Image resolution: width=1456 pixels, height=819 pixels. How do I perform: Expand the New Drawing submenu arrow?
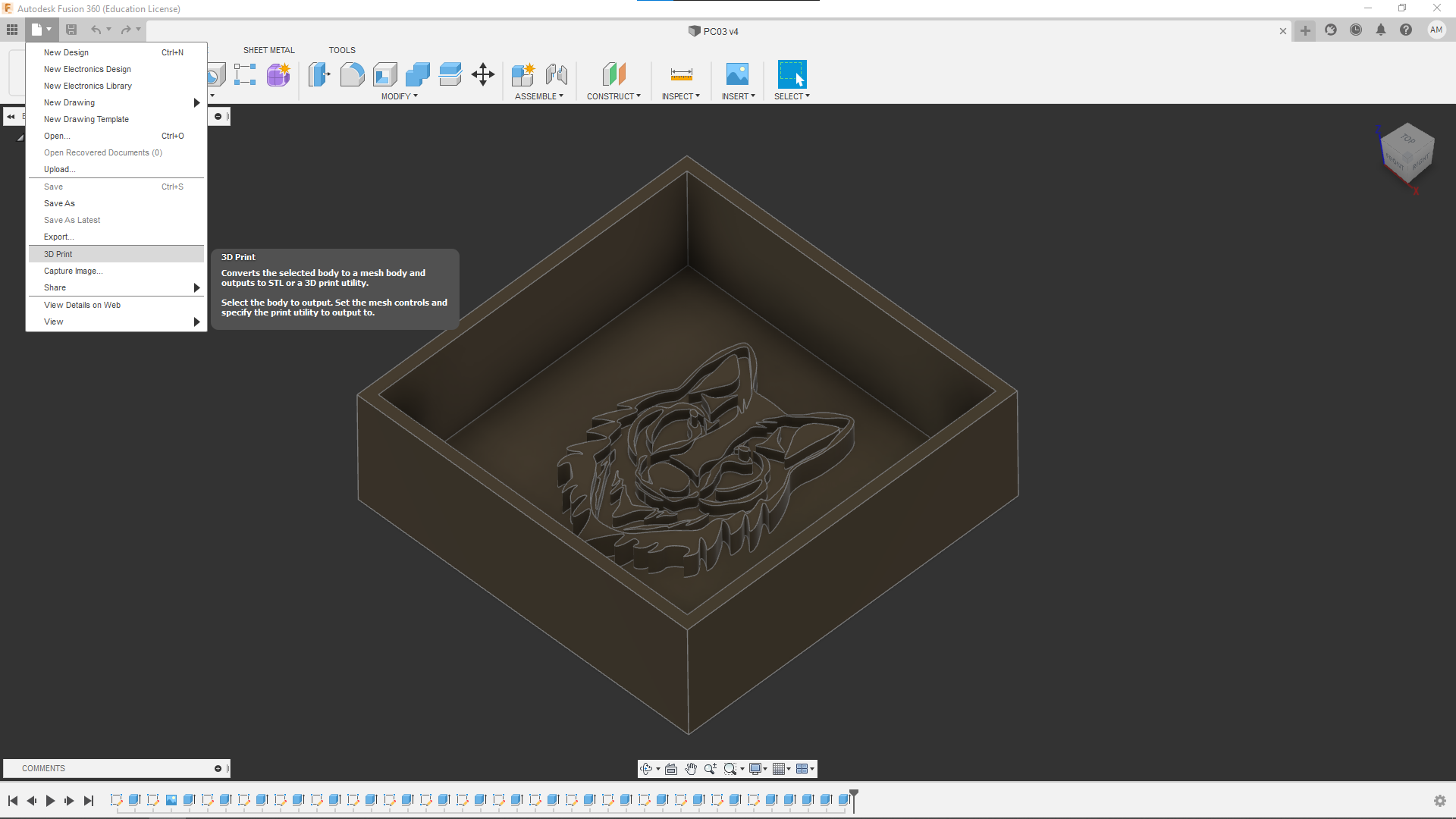pyautogui.click(x=196, y=102)
